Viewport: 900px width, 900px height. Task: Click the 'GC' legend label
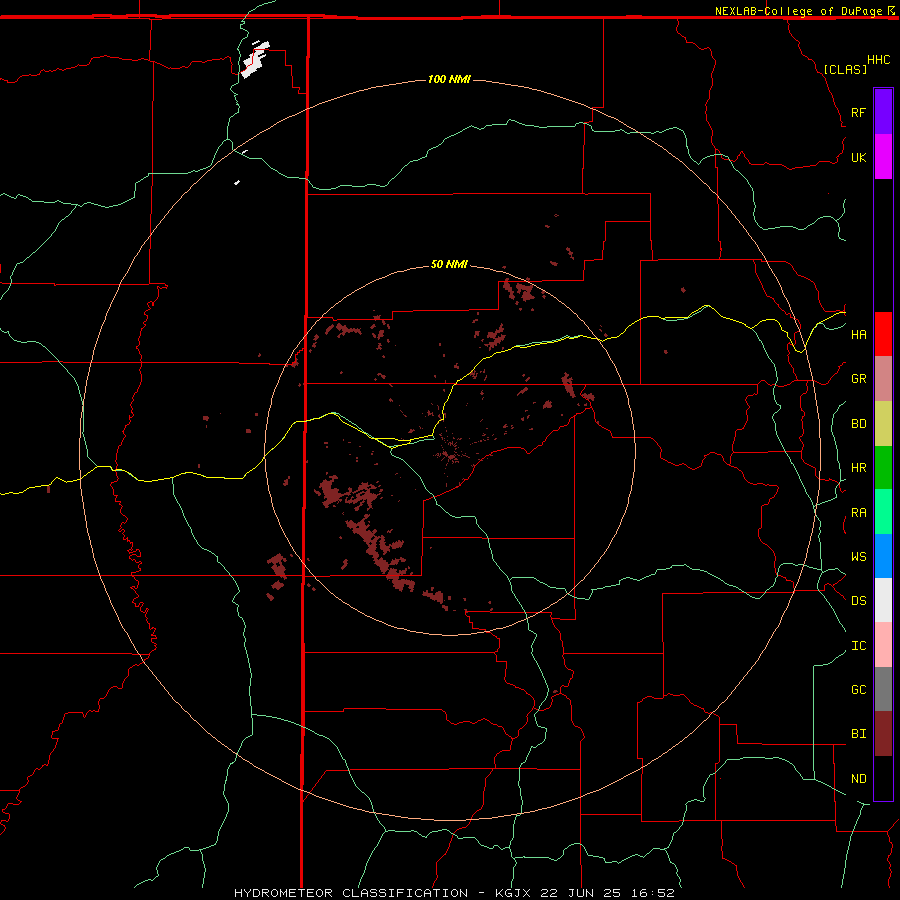[x=858, y=689]
